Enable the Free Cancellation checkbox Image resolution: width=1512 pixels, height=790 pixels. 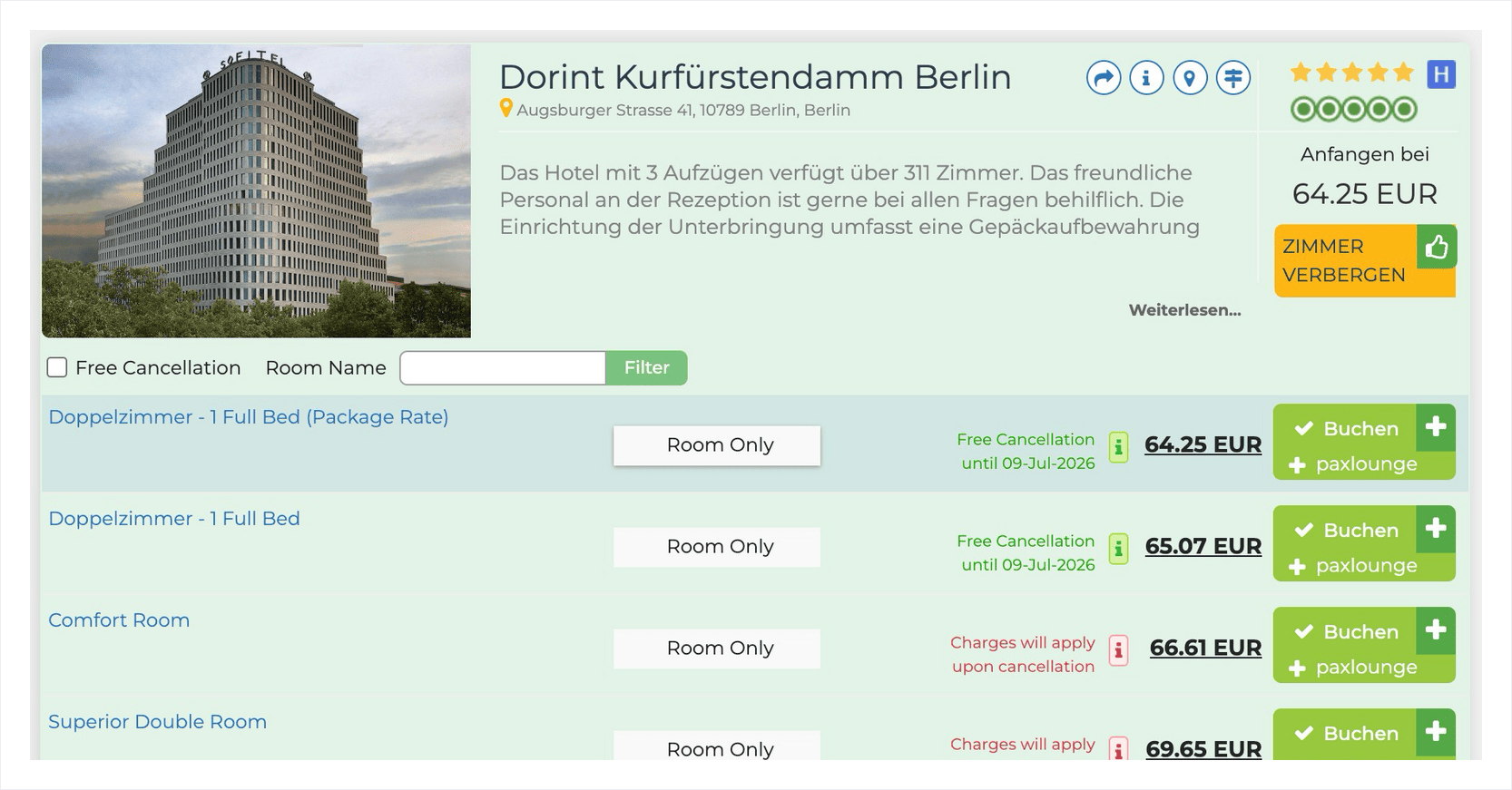point(57,367)
